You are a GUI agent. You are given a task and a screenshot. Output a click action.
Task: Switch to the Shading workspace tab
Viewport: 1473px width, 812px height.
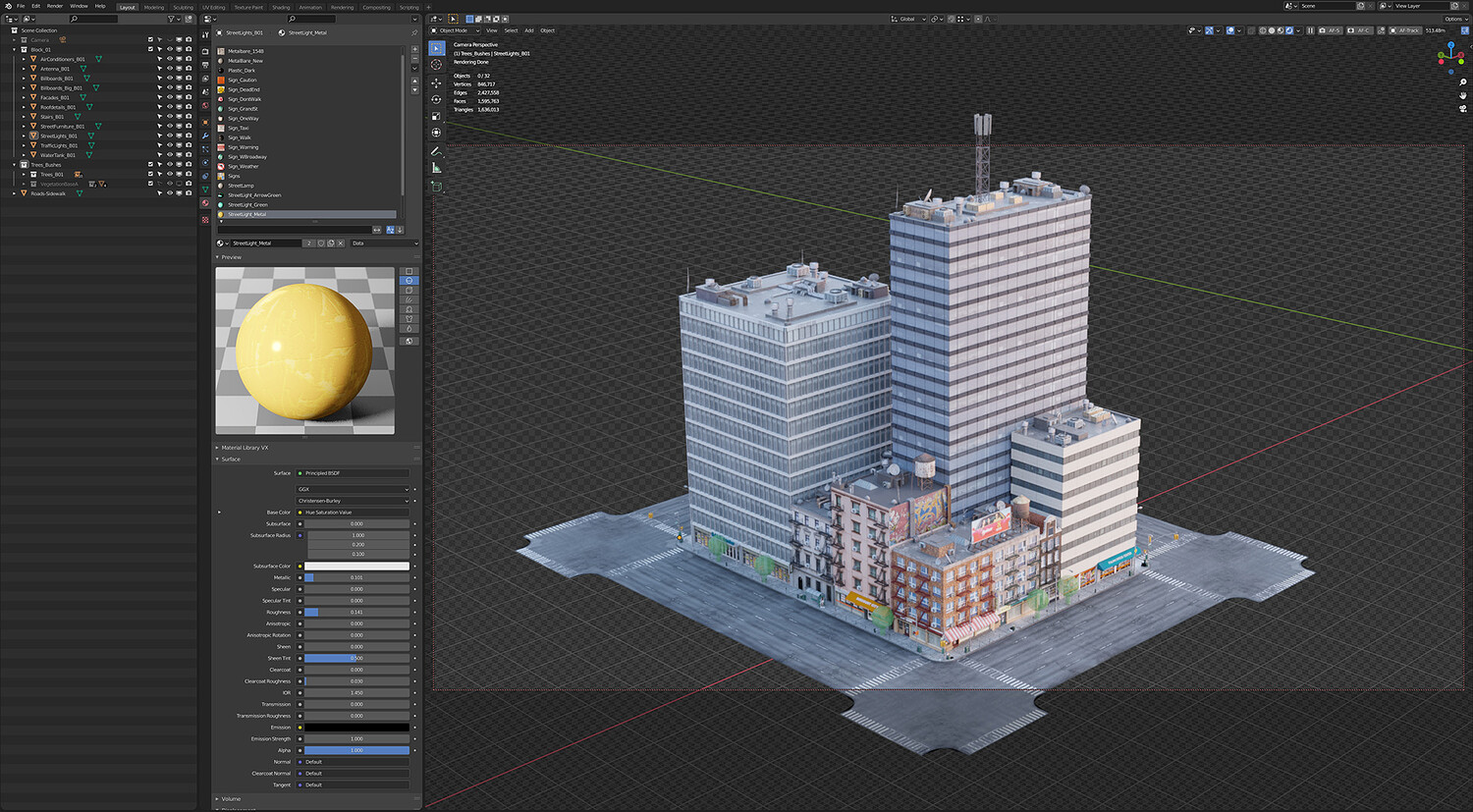click(281, 7)
